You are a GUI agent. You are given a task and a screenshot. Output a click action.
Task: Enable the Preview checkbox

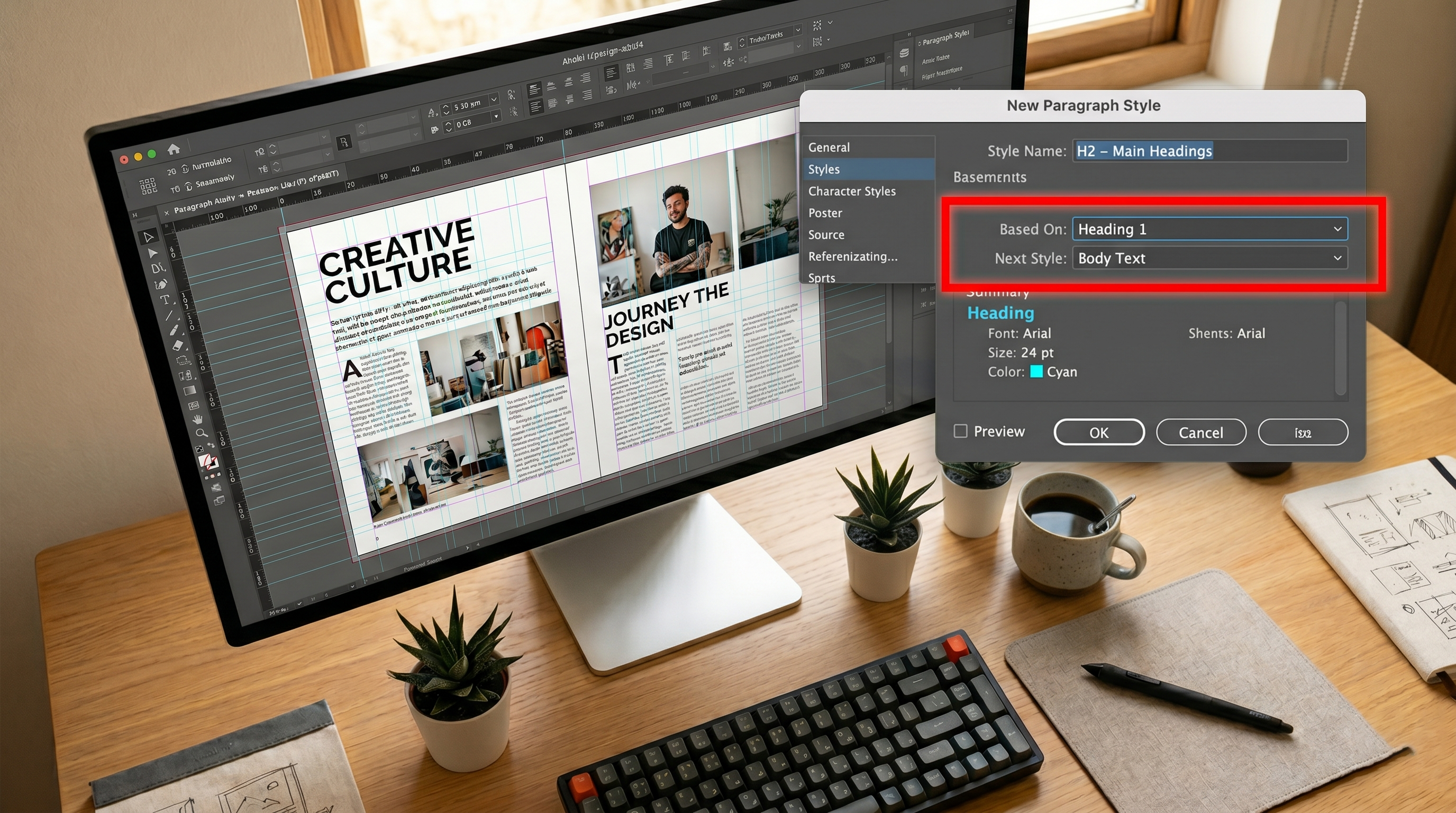pyautogui.click(x=960, y=431)
